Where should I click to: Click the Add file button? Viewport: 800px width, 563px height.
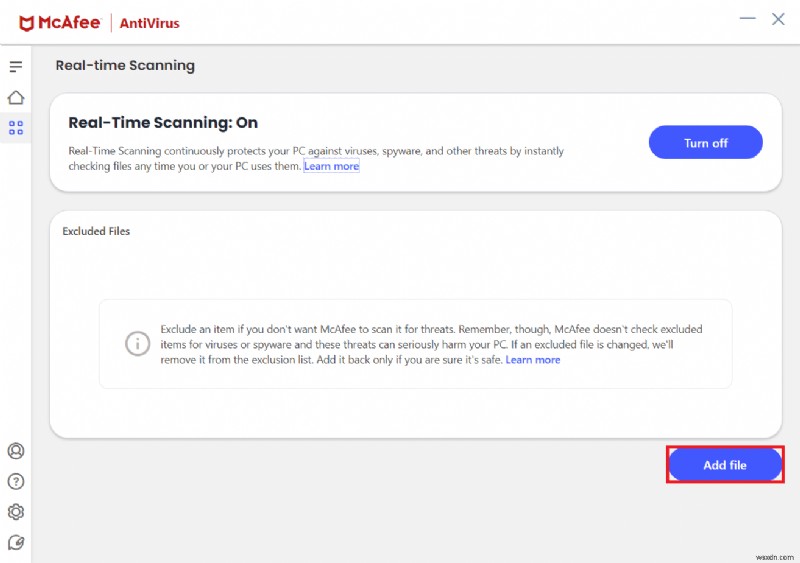(725, 465)
